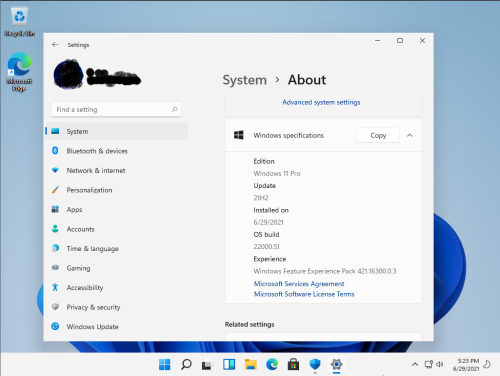Open Accounts settings
500x376 pixels.
[116, 229]
